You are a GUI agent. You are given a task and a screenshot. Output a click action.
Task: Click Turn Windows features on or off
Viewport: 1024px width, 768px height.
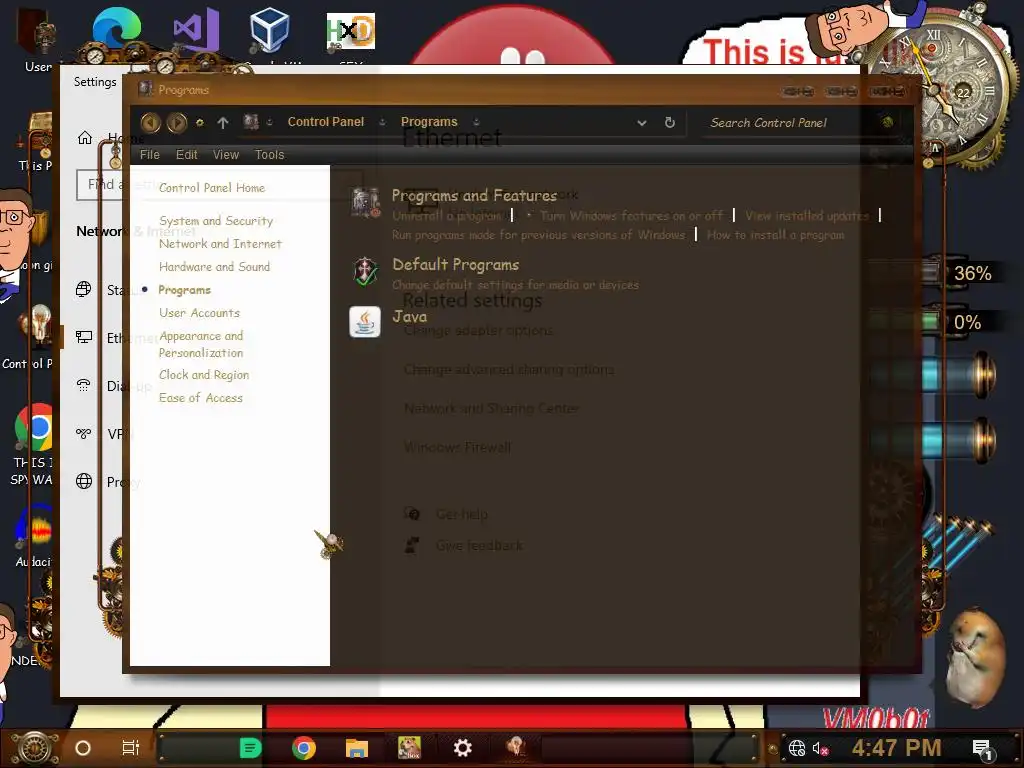pyautogui.click(x=631, y=216)
